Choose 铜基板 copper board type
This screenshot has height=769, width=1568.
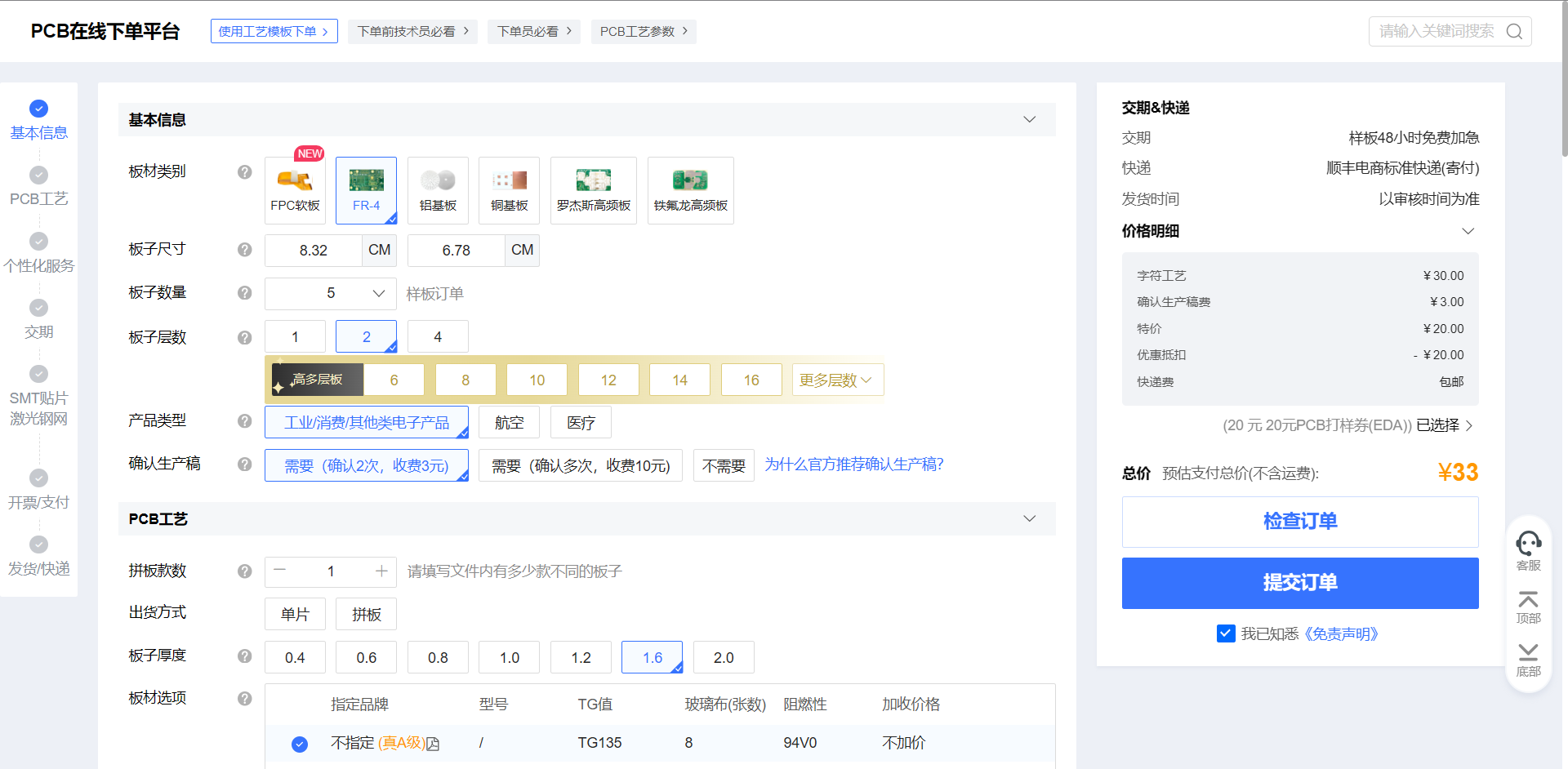tap(509, 190)
